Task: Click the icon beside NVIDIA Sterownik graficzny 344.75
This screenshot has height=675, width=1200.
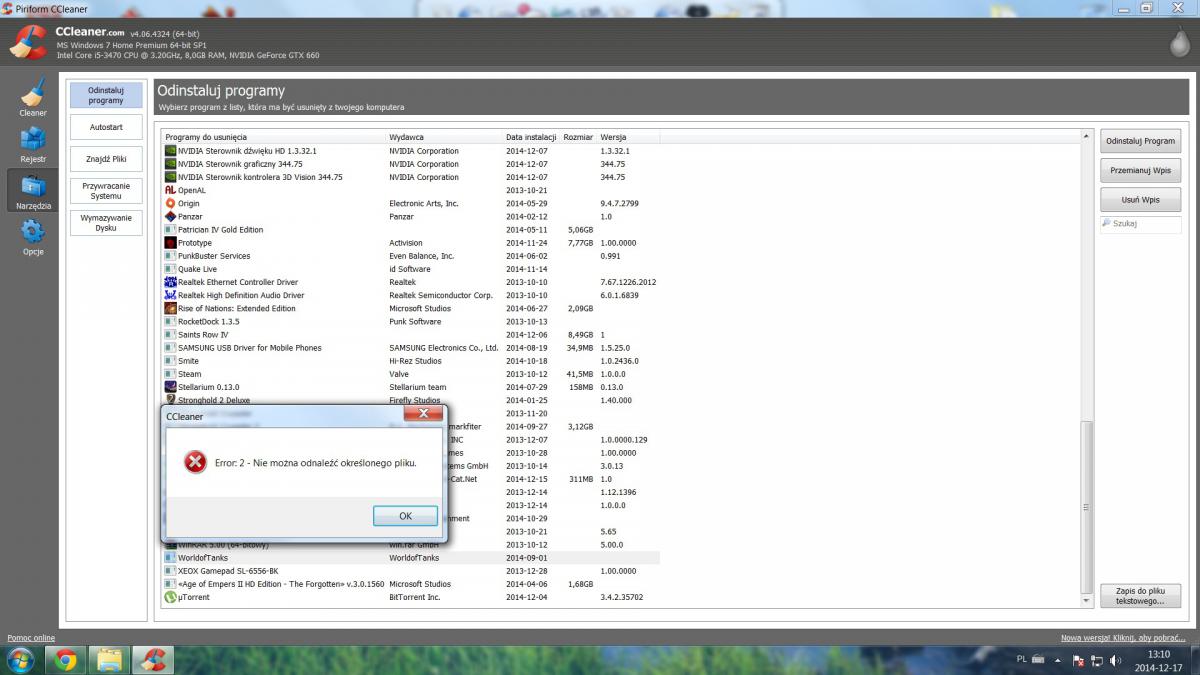Action: click(170, 164)
